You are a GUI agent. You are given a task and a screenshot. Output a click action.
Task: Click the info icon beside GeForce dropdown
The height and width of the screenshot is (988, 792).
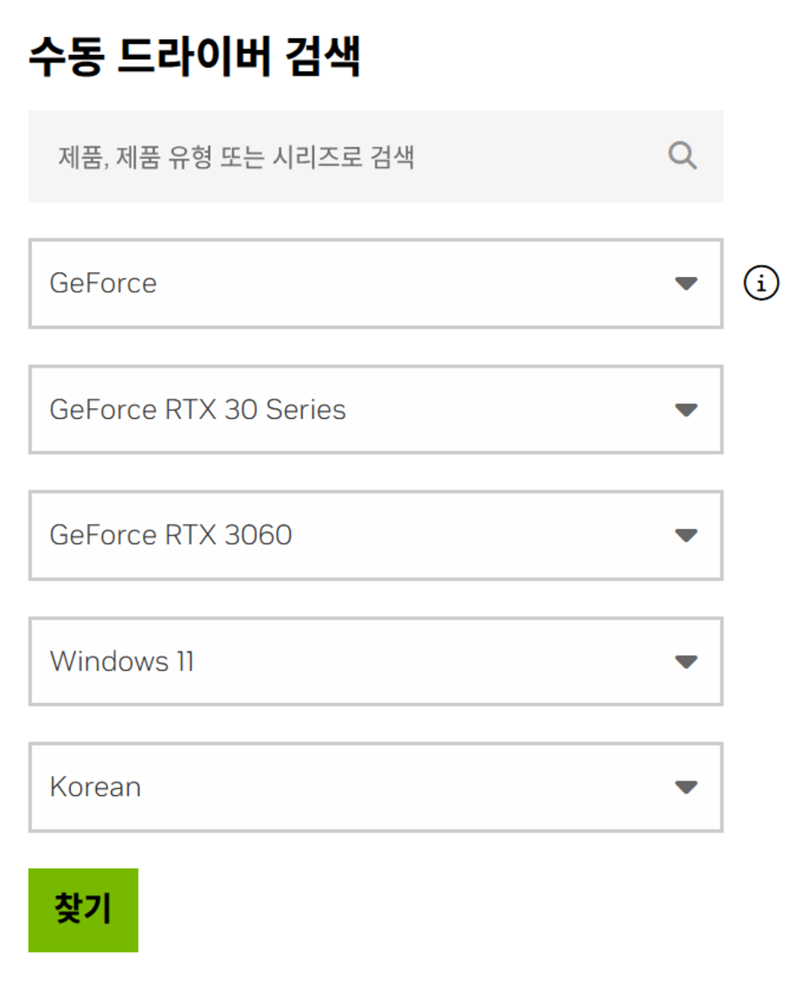[761, 284]
